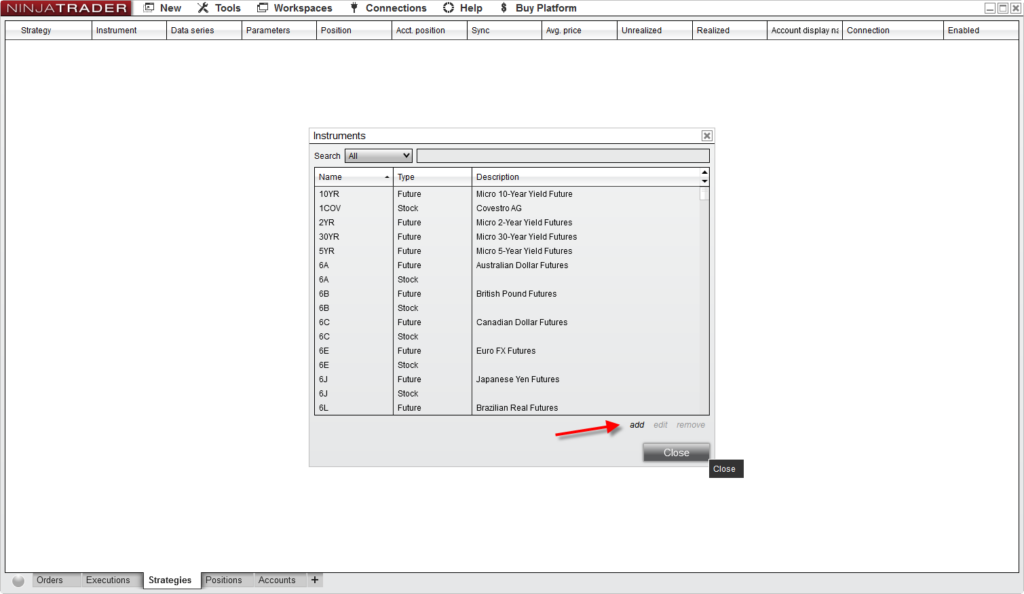Image resolution: width=1024 pixels, height=594 pixels.
Task: Select Australian Dollar Futures description
Action: [522, 265]
